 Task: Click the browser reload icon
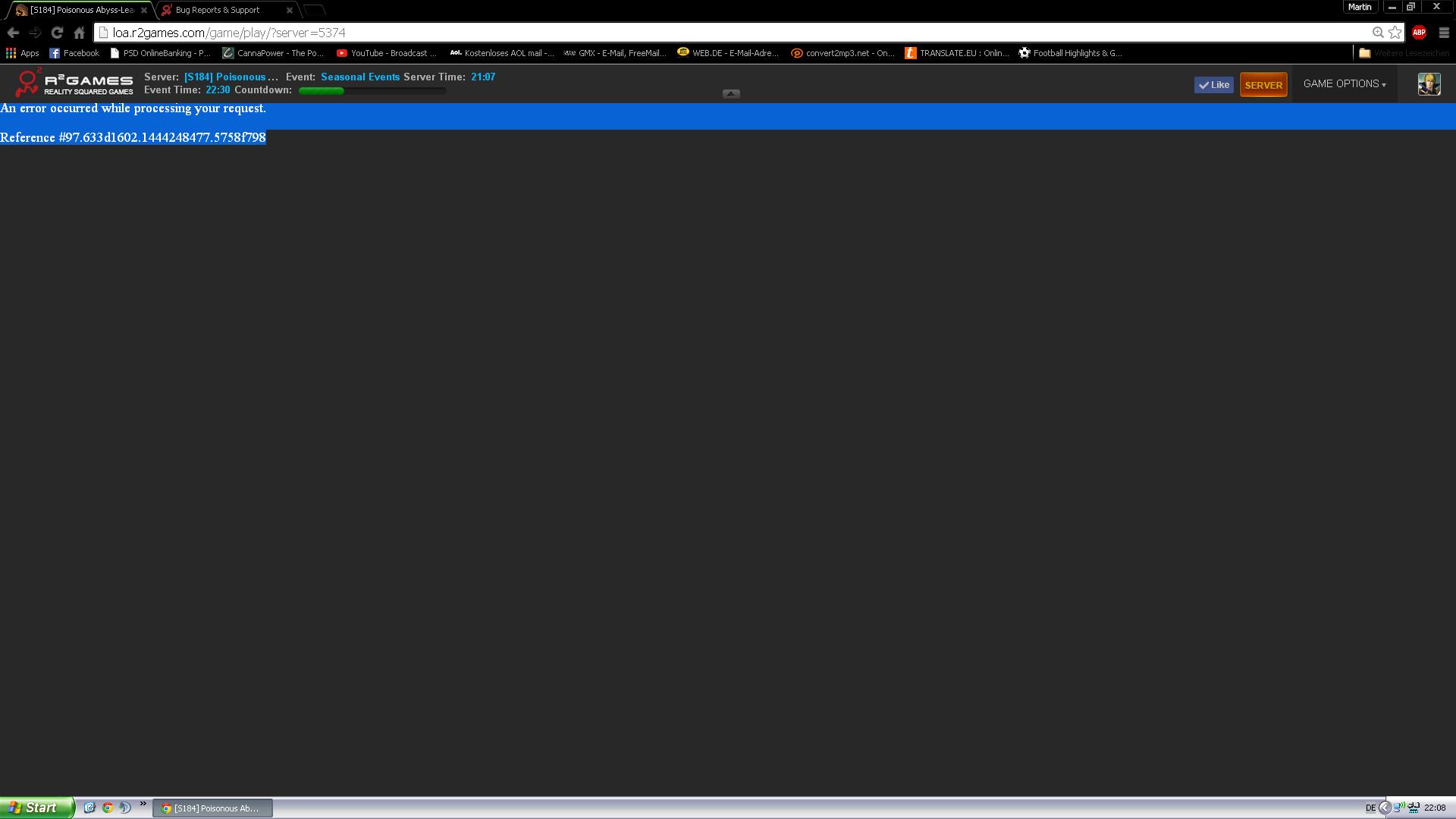click(x=57, y=33)
